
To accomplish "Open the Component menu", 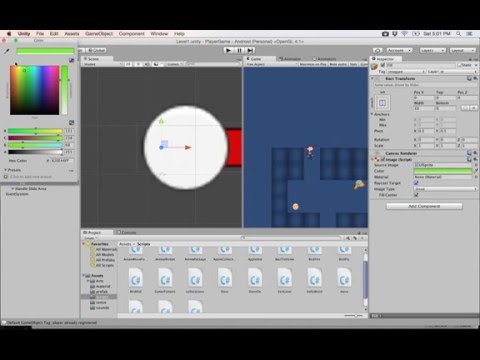I will point(132,34).
